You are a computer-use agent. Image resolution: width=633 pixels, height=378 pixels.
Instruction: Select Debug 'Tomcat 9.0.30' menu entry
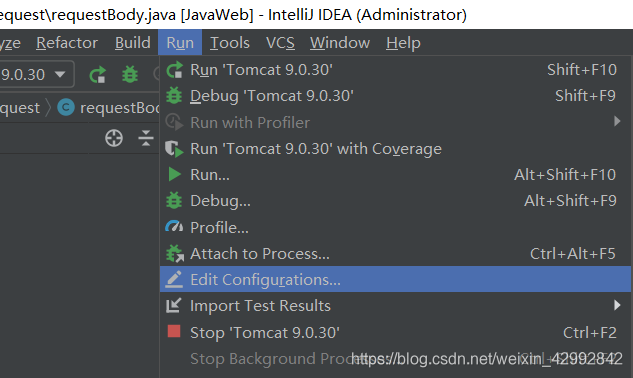tap(396, 96)
